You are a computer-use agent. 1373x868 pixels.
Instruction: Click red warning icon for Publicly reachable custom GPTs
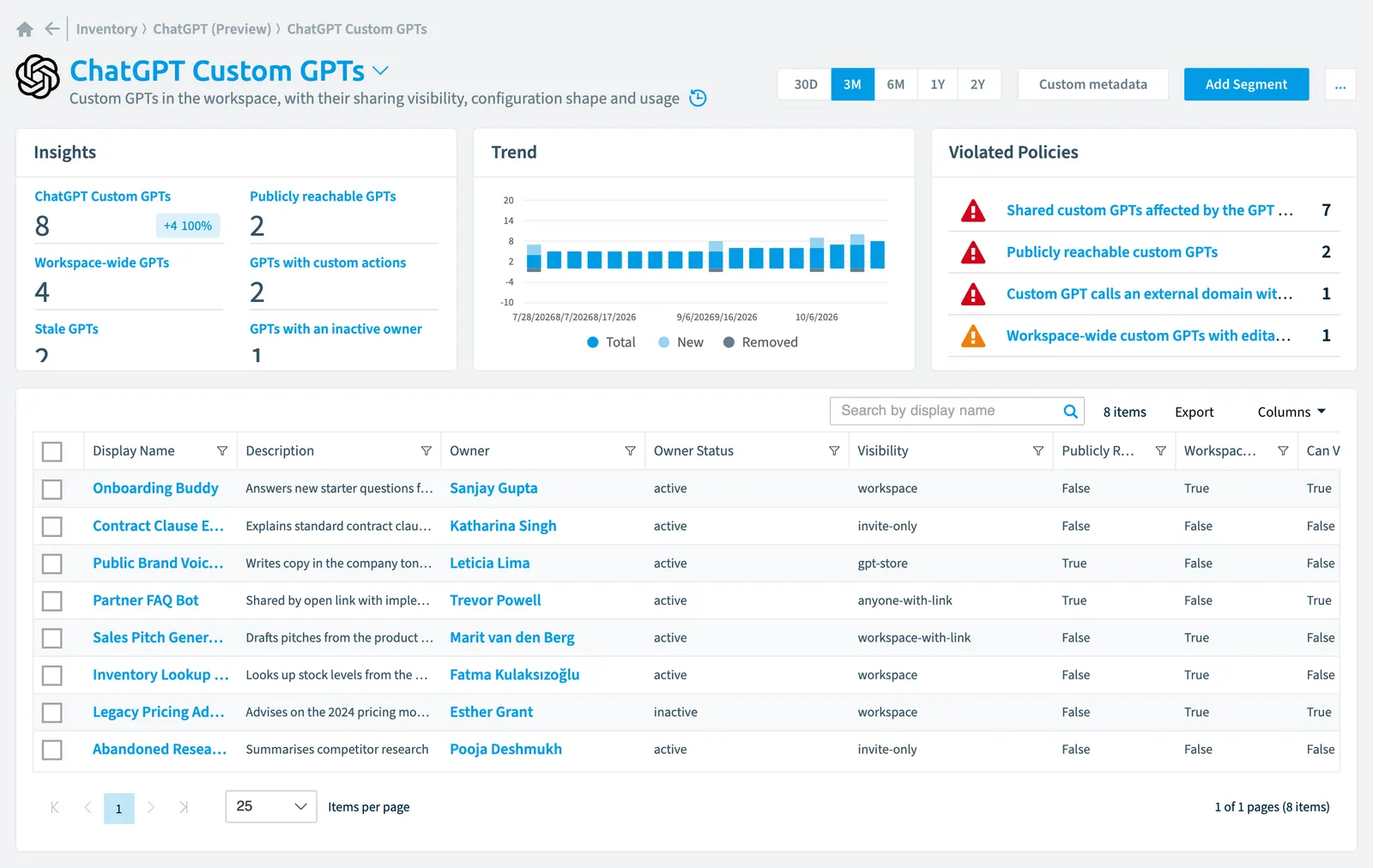coord(973,252)
